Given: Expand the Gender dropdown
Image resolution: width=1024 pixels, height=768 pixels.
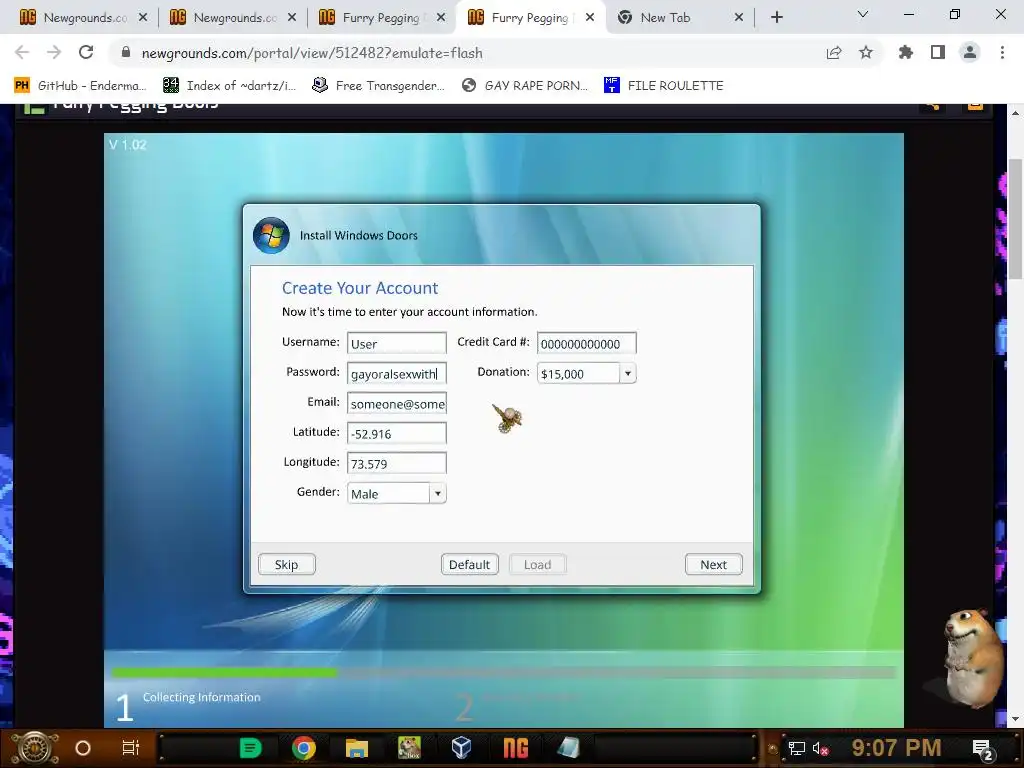Looking at the screenshot, I should 438,494.
